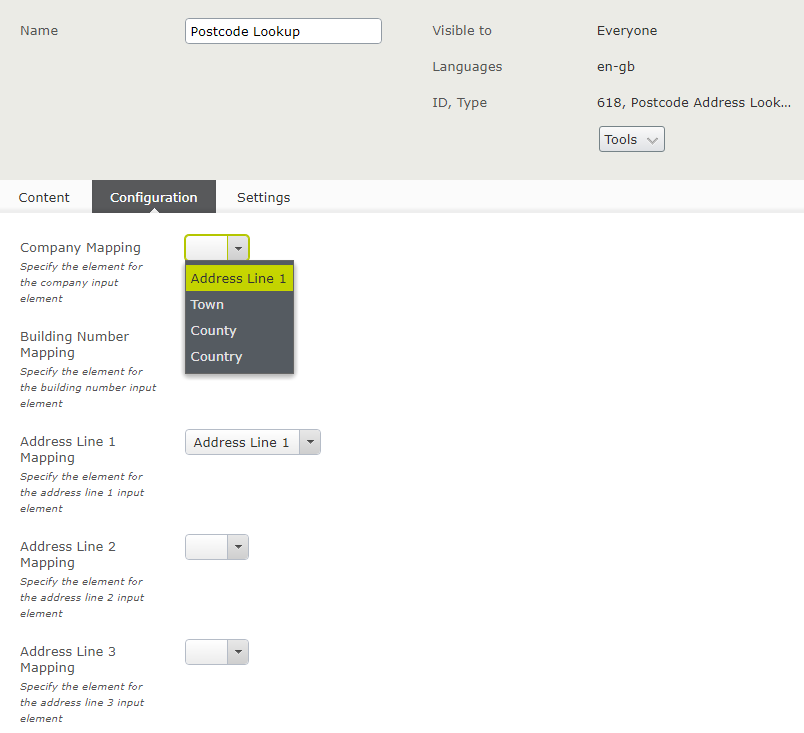Click the en-gb language value
Viewport: 804px width, 733px height.
(x=616, y=67)
